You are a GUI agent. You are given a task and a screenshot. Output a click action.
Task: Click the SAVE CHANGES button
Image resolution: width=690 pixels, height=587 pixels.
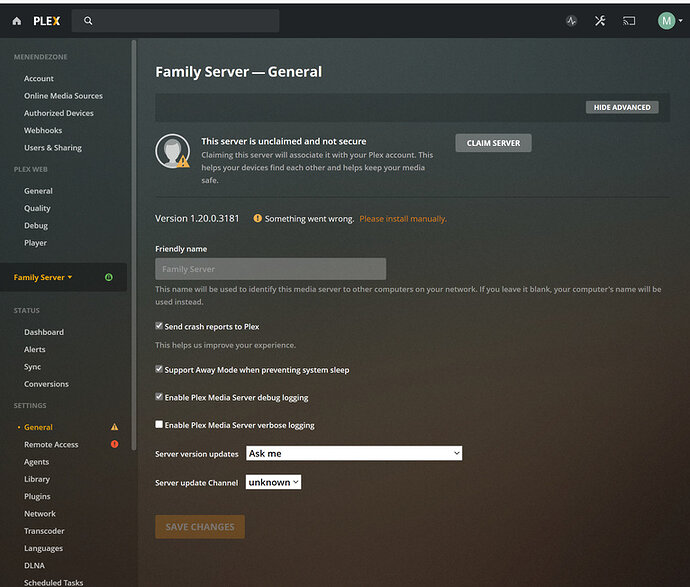pos(200,527)
